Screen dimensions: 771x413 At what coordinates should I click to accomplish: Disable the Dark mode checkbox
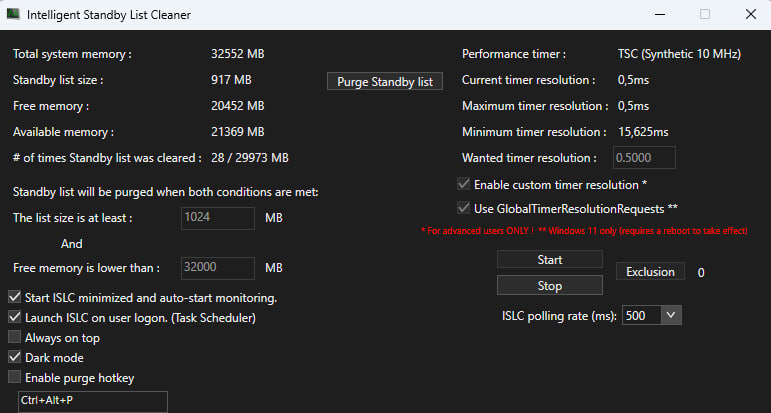15,357
